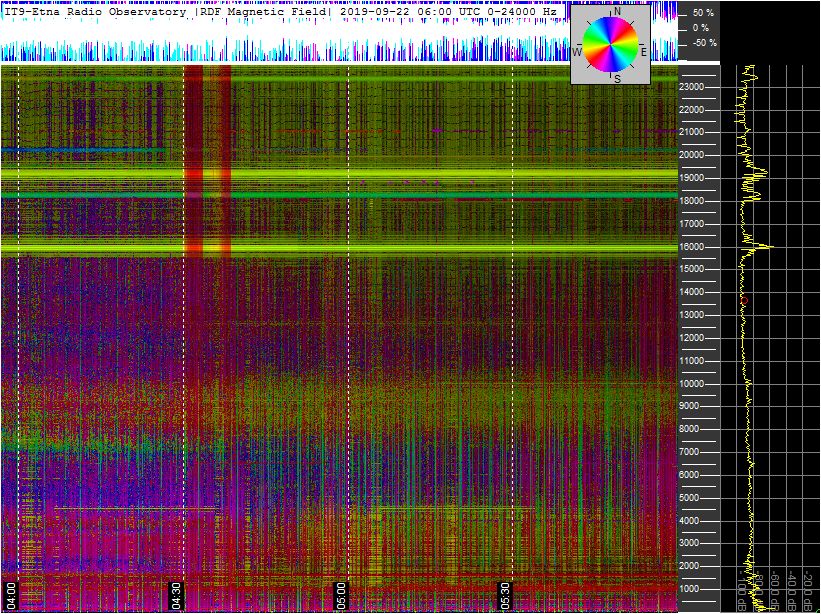Image resolution: width=821 pixels, height=614 pixels.
Task: Select the 05:30 time marker
Action: coord(505,596)
